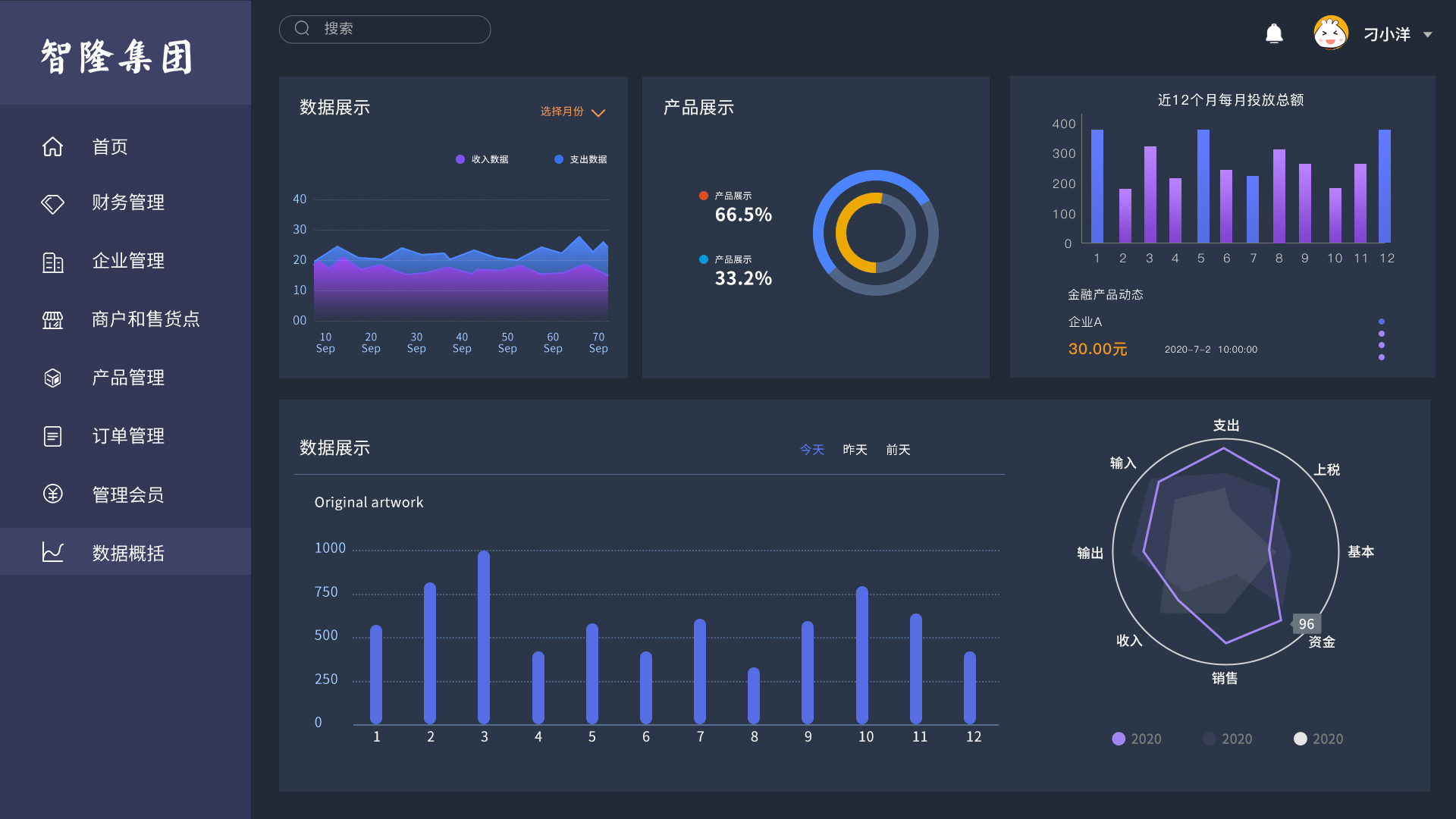Switch to the 前天 tab
This screenshot has height=819, width=1456.
point(898,450)
